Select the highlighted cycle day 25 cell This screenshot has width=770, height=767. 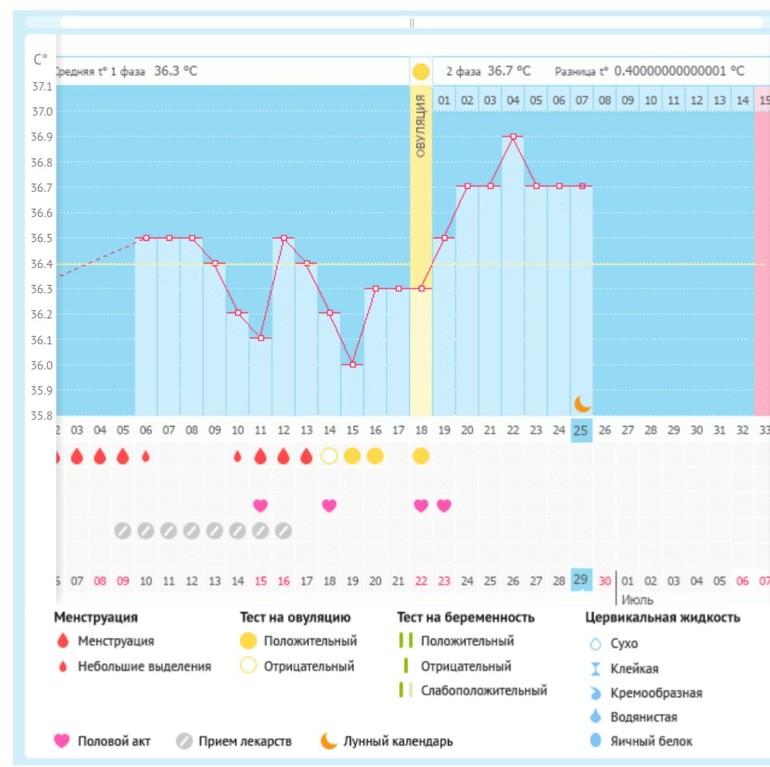coord(581,430)
